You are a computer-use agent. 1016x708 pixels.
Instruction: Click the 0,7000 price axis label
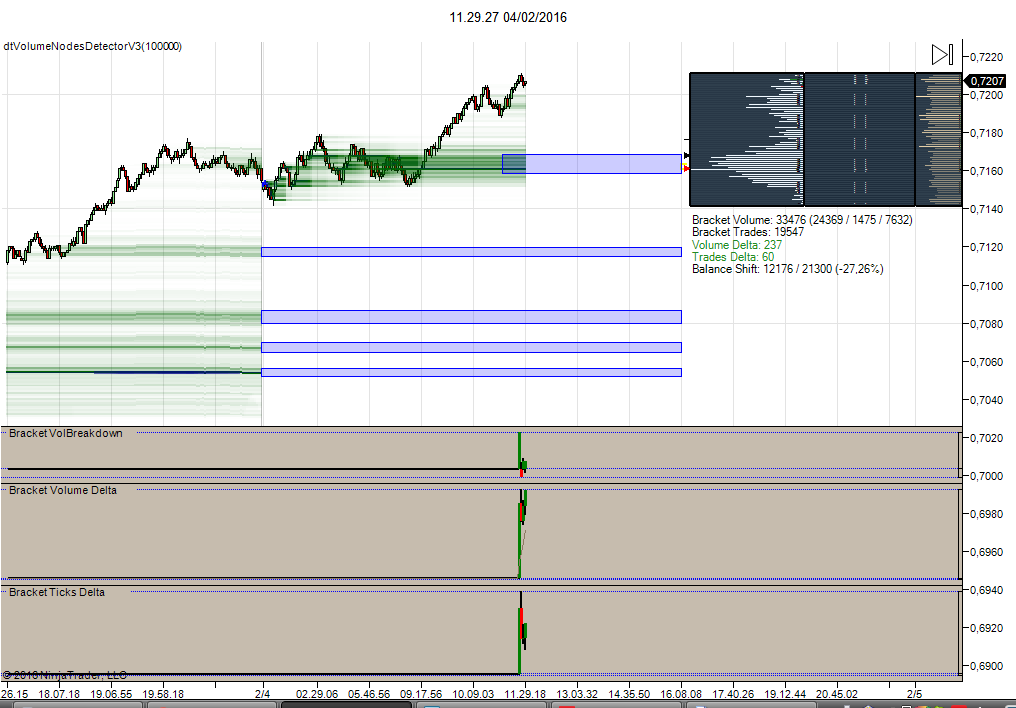pyautogui.click(x=986, y=475)
